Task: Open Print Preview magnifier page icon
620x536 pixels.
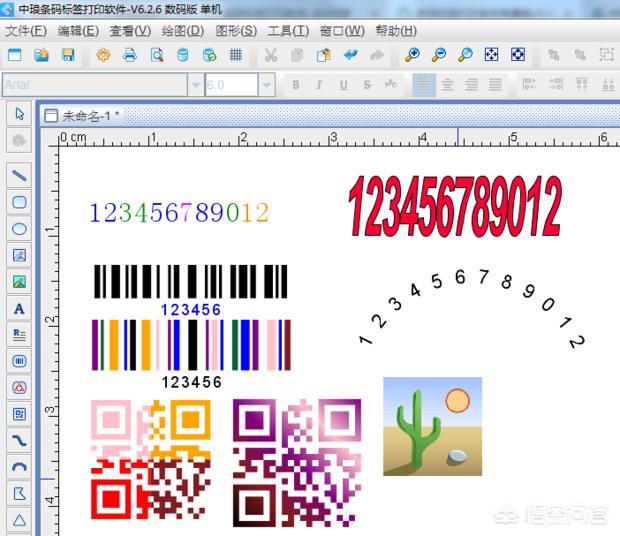Action: [157, 55]
